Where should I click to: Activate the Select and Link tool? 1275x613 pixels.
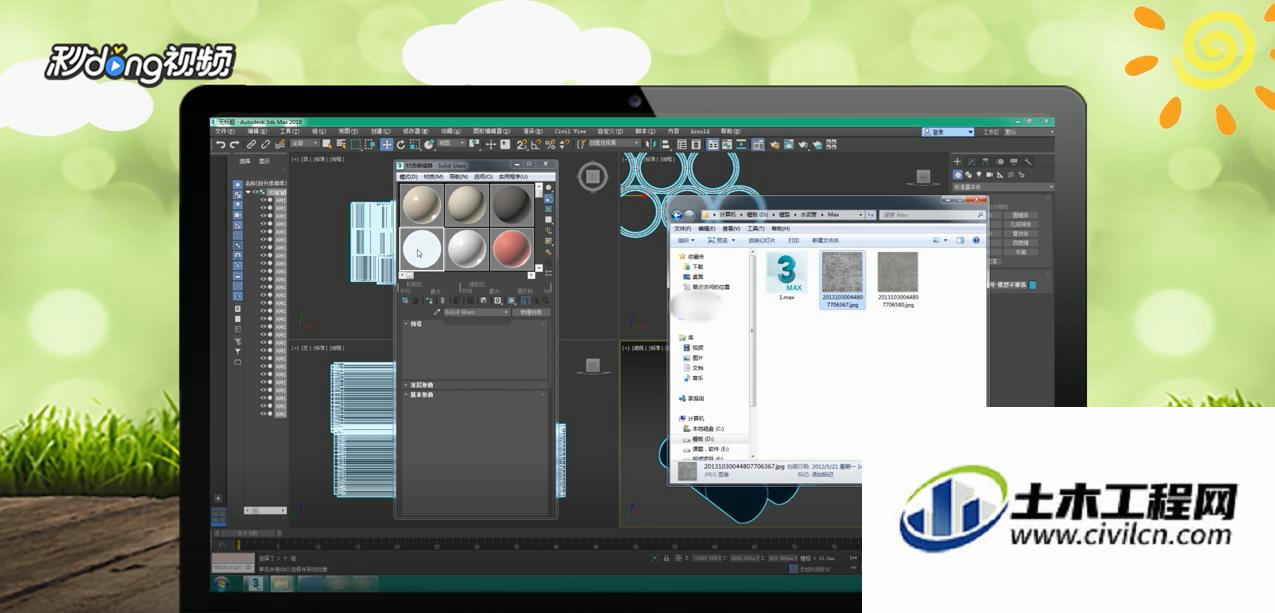(x=251, y=144)
